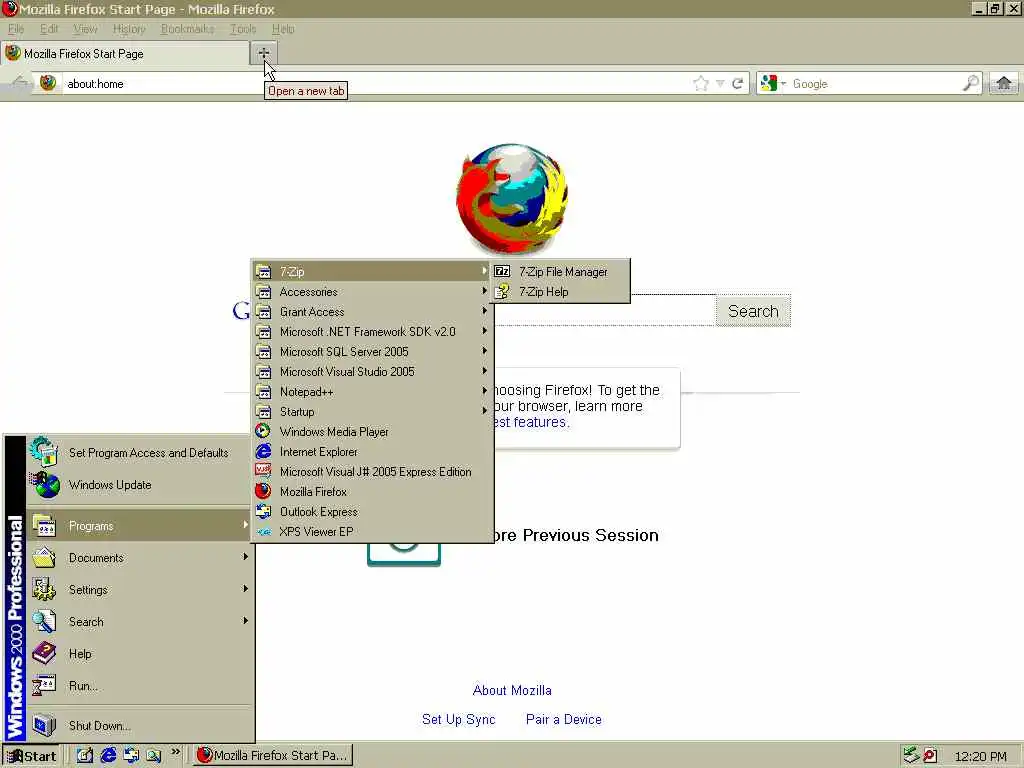Click the 7-Zip File Manager icon
1024x768 pixels.
click(502, 272)
